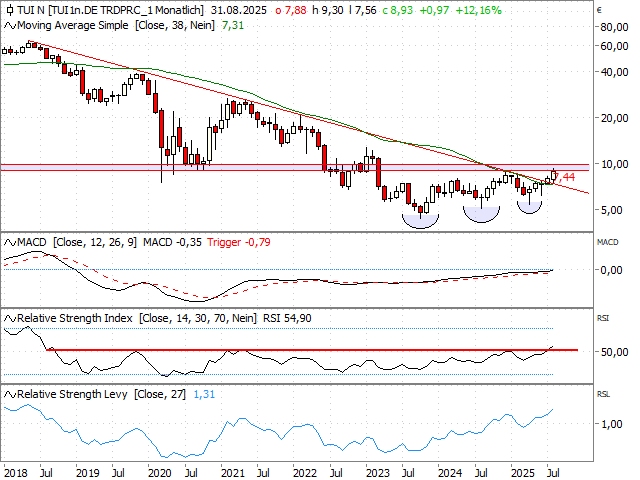Click the 2023 time axis label

tap(378, 473)
